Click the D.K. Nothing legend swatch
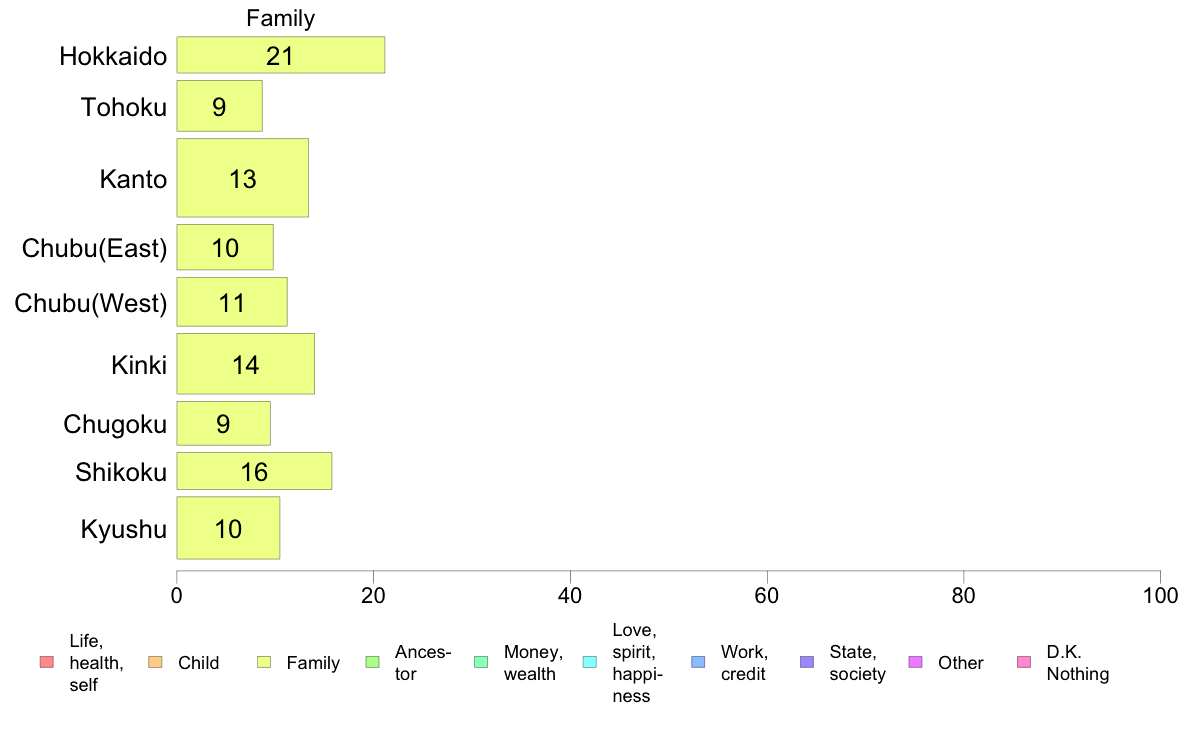Image resolution: width=1188 pixels, height=736 pixels. pyautogui.click(x=1024, y=662)
